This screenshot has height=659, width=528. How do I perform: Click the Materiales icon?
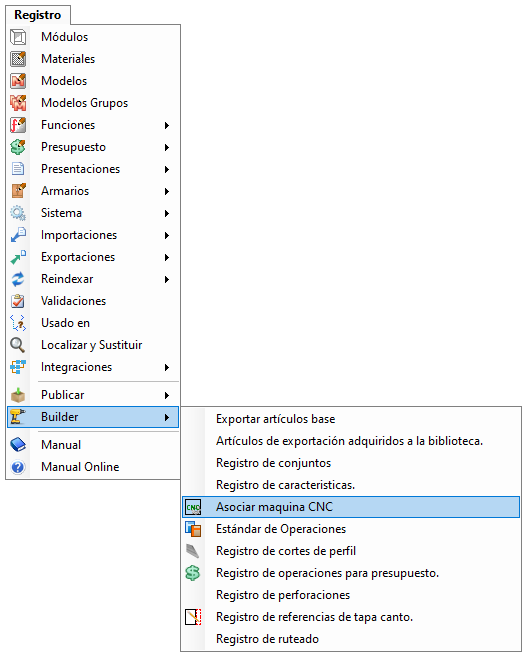(18, 59)
